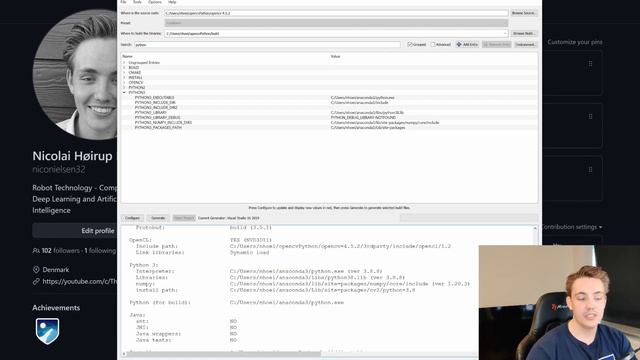This screenshot has width=640, height=360.
Task: Click the Browse Build button
Action: [524, 33]
